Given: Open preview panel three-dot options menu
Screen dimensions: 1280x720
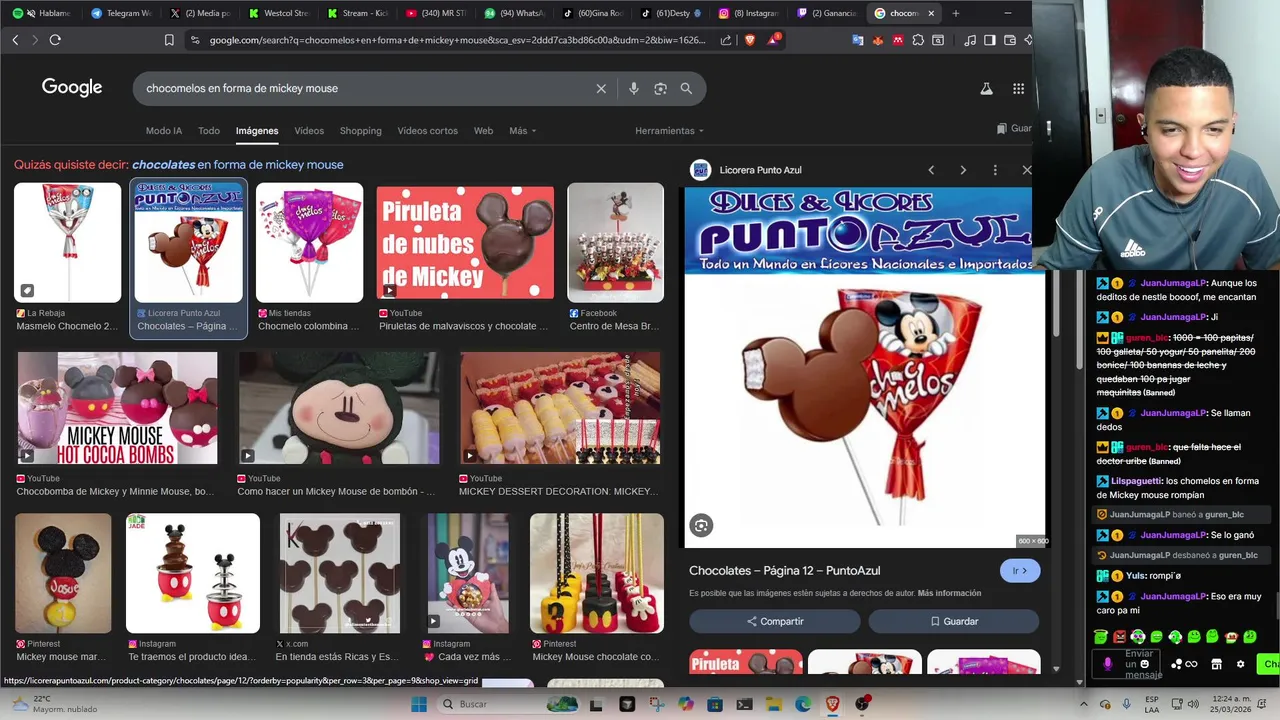Looking at the screenshot, I should tap(995, 170).
